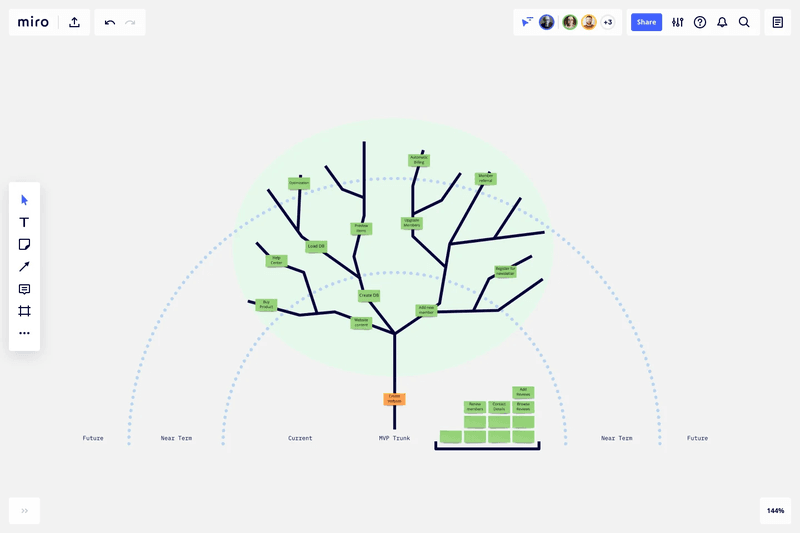Open the board search icon
Screen dimensions: 800x533
tap(744, 22)
